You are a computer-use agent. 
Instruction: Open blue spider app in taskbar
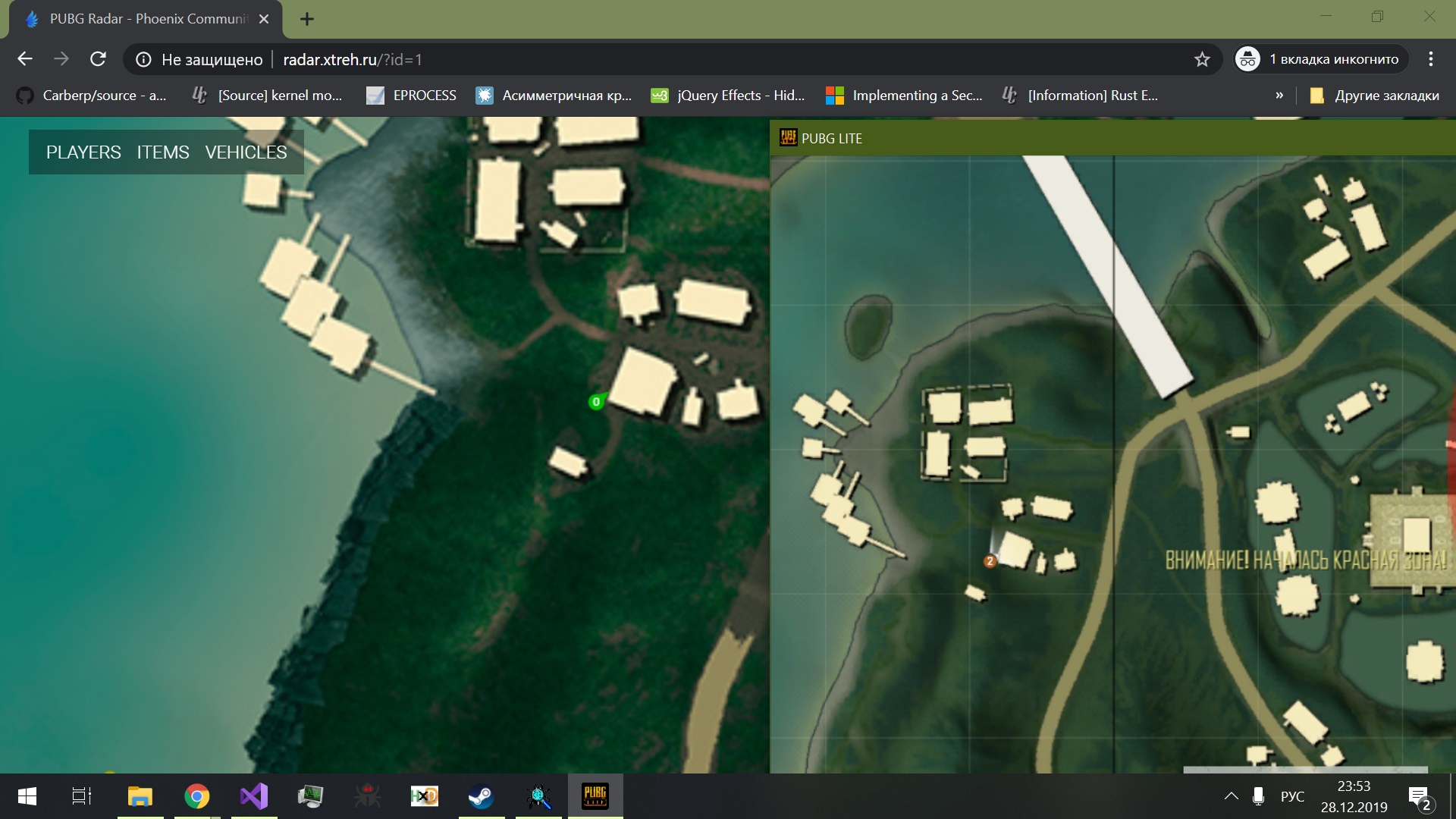tap(539, 796)
